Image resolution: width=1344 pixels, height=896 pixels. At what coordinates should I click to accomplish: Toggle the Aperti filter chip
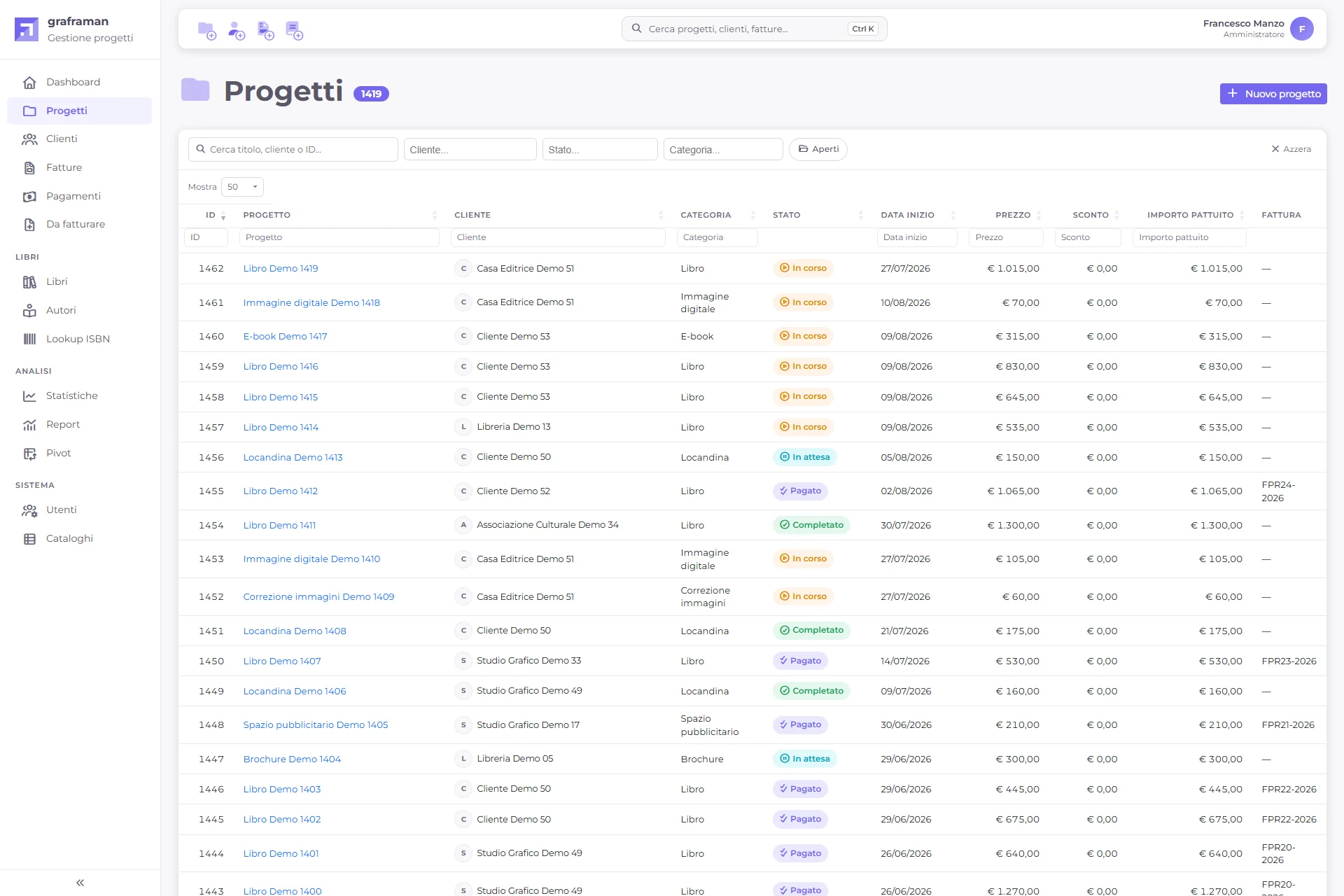tap(818, 149)
